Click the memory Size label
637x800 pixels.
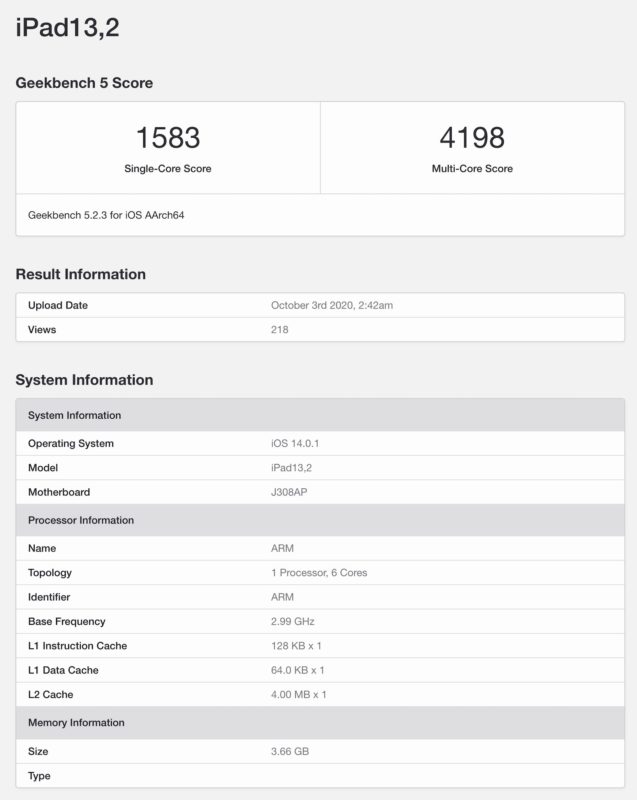38,752
